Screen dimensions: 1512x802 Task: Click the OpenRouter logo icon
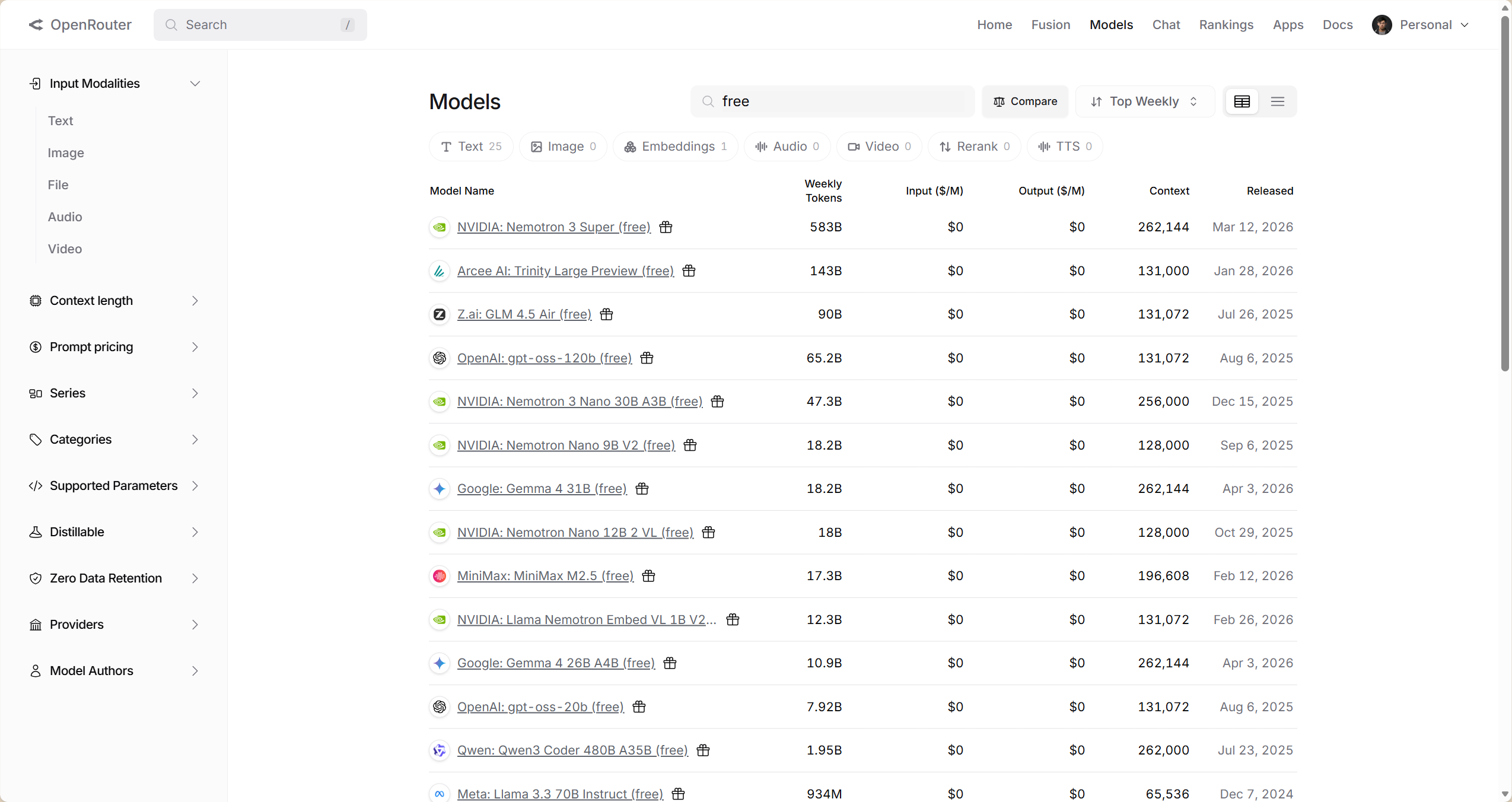coord(36,24)
